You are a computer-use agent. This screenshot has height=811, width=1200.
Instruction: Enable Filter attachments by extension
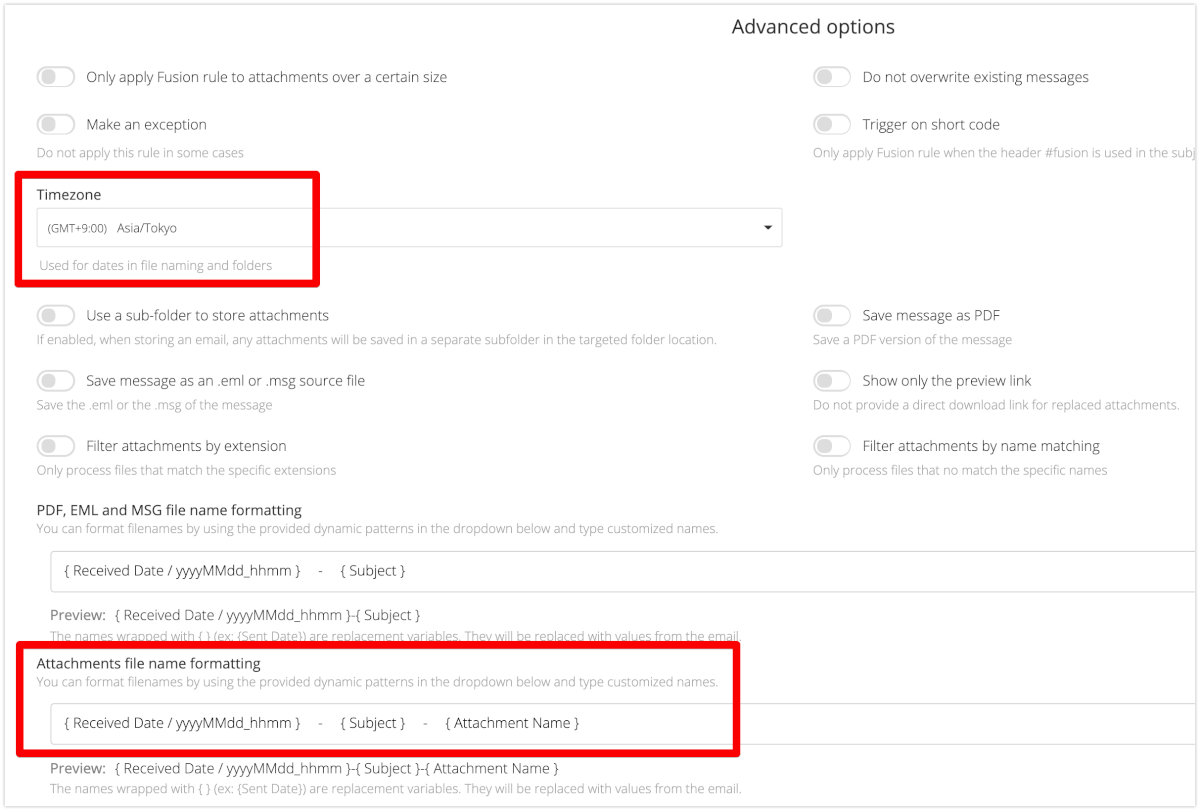coord(56,446)
